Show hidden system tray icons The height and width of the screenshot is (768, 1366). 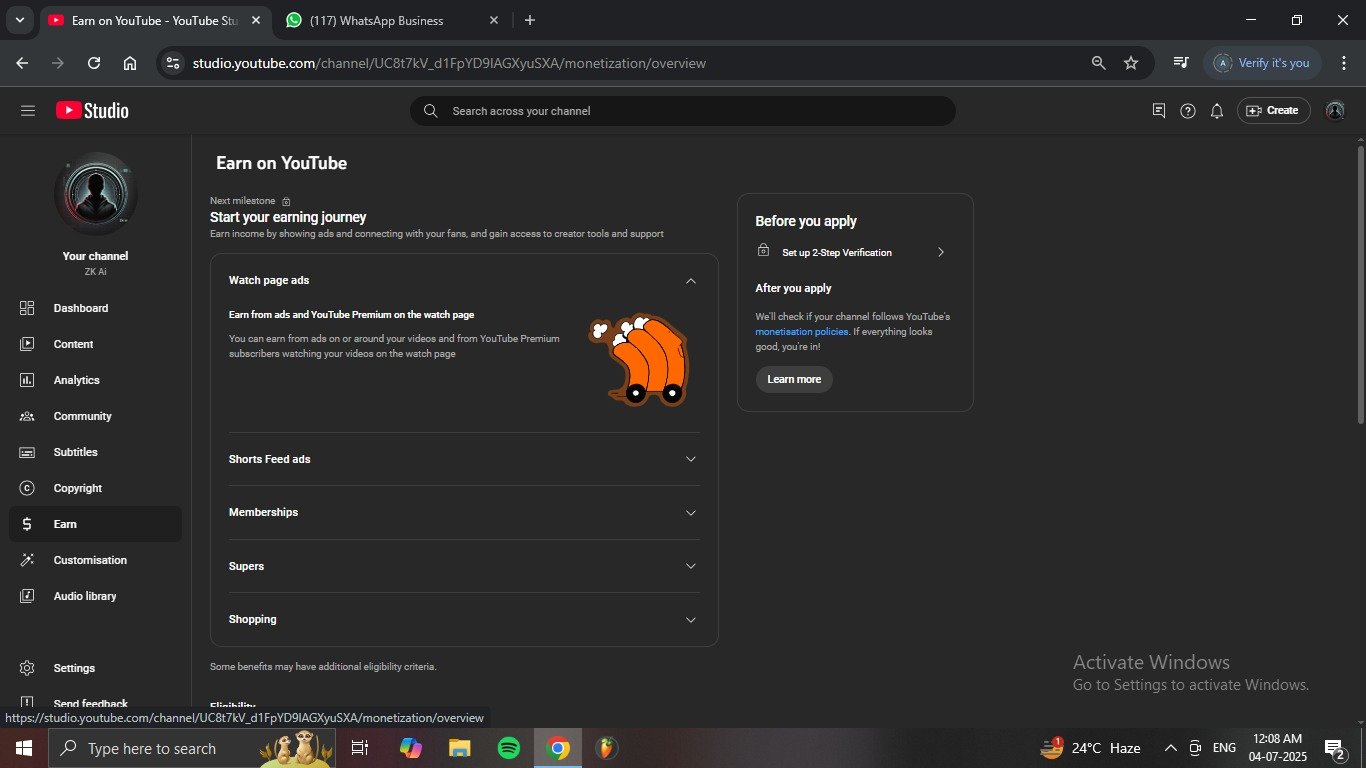[x=1171, y=748]
